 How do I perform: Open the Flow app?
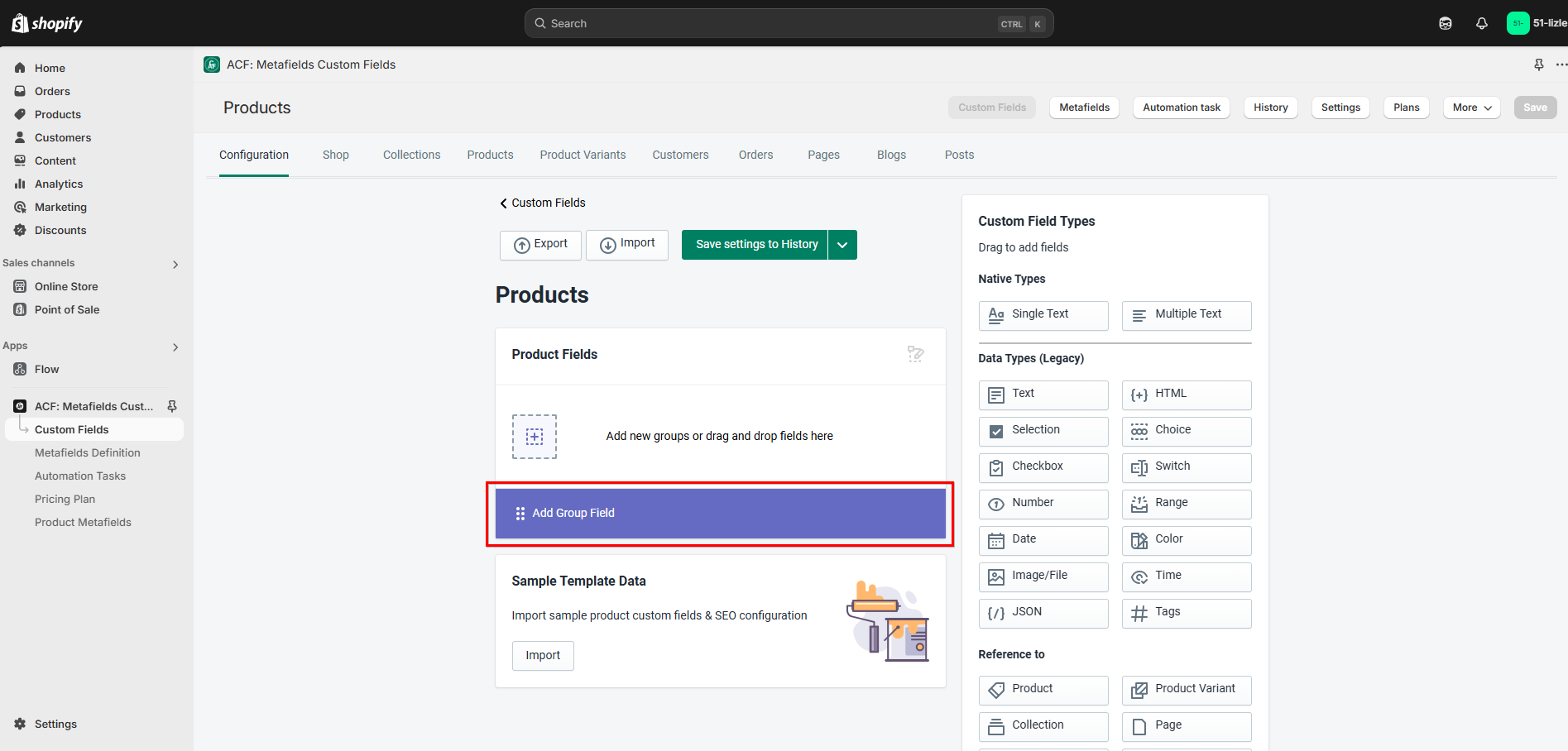46,369
